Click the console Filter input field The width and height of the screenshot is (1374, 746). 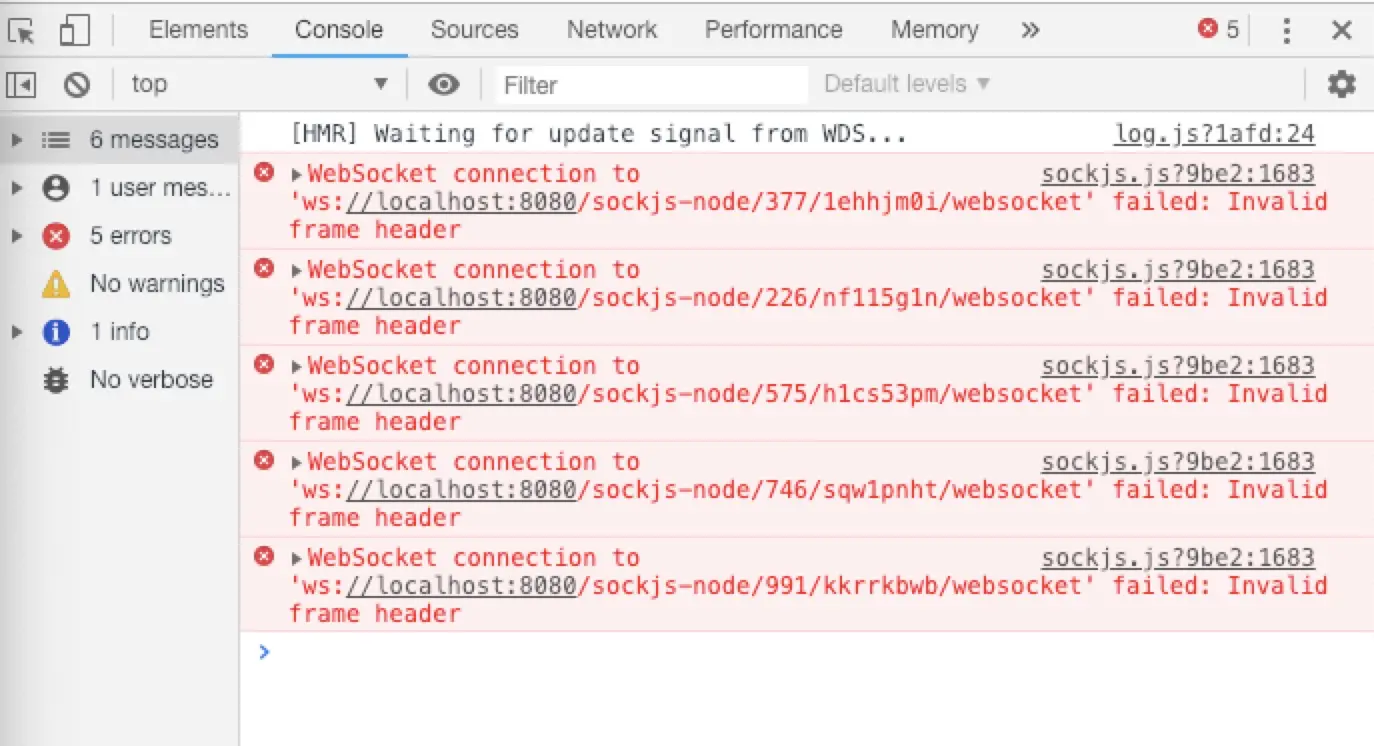[x=652, y=85]
